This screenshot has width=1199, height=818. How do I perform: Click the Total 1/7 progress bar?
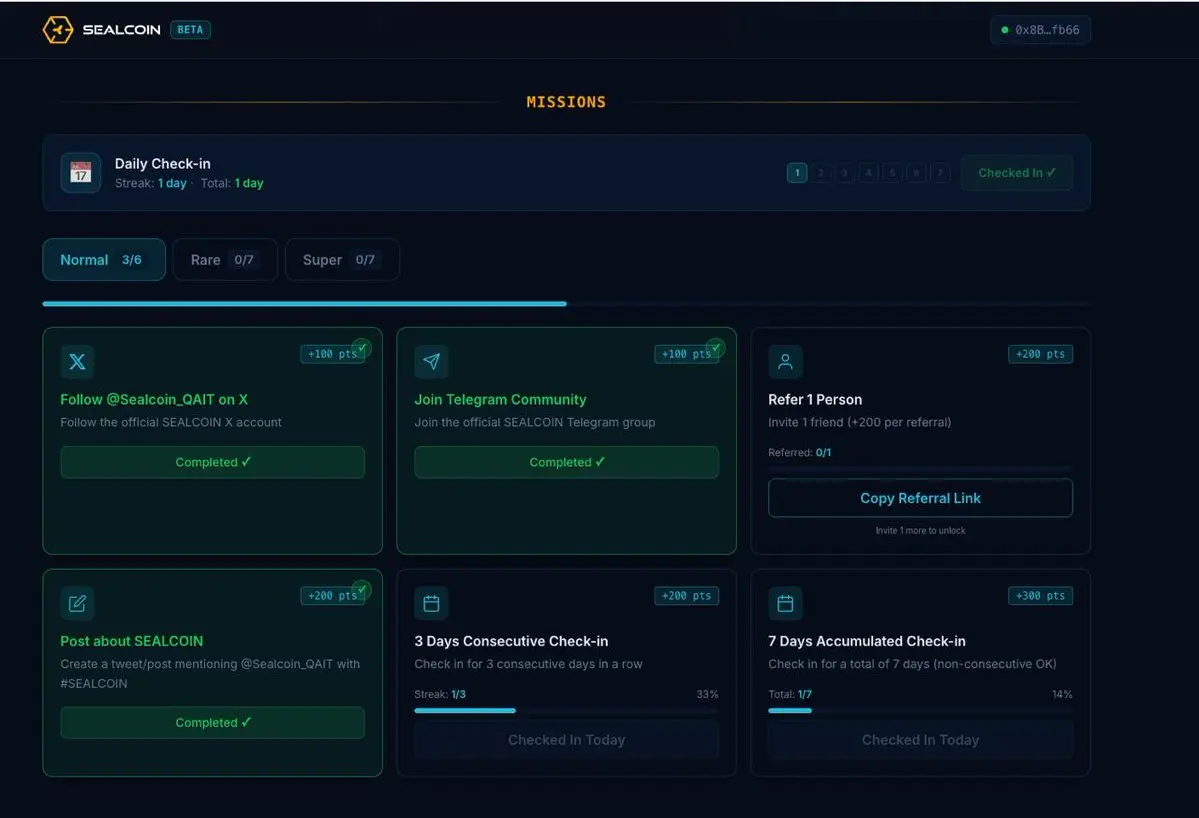[x=921, y=710]
